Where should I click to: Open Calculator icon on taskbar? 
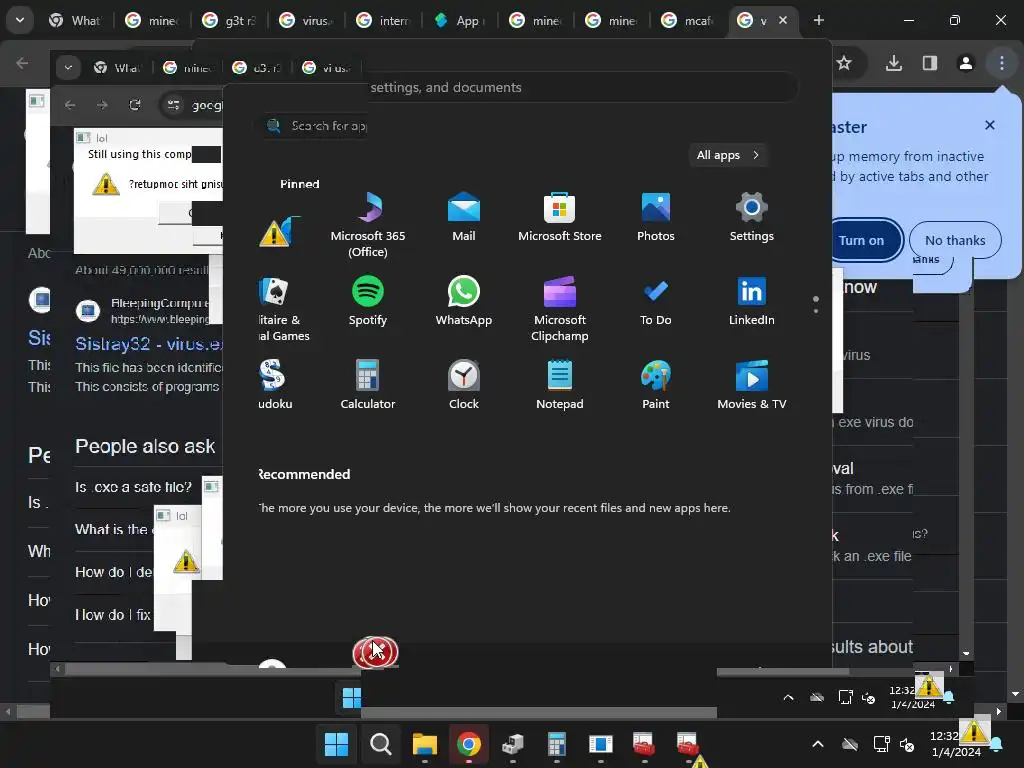[x=556, y=744]
